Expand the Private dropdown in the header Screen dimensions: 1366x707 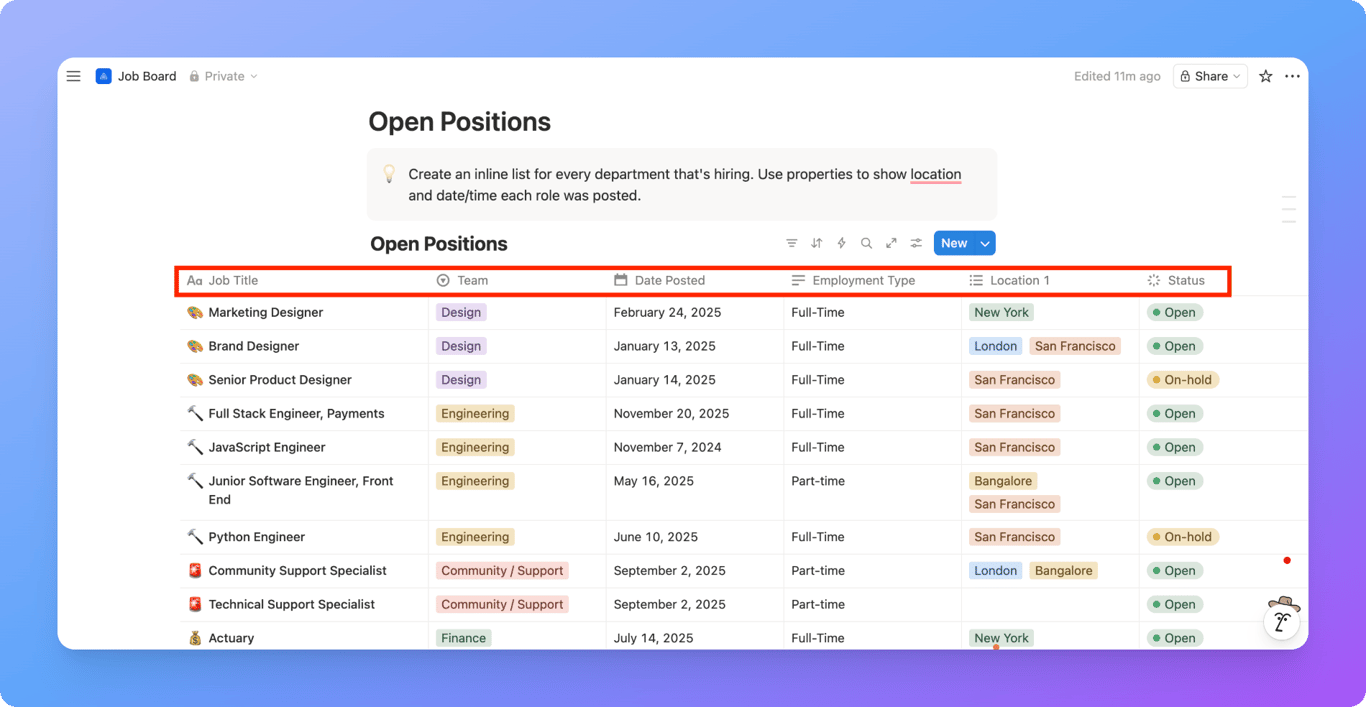pyautogui.click(x=255, y=76)
